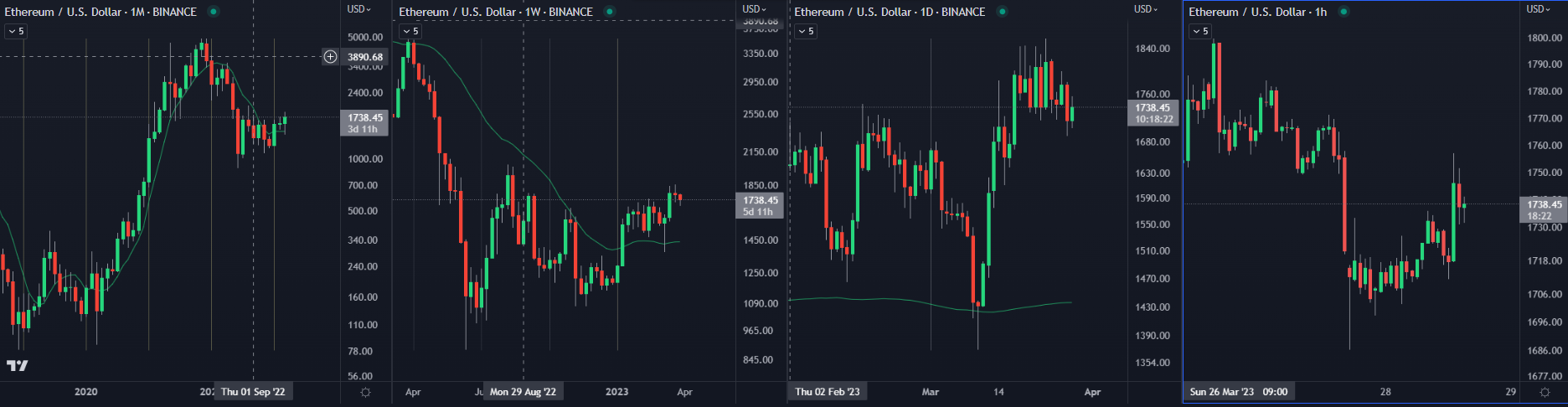Viewport: 1568px width, 407px height.
Task: Open the USD currency dropdown on the 1D chart
Action: tap(1146, 9)
